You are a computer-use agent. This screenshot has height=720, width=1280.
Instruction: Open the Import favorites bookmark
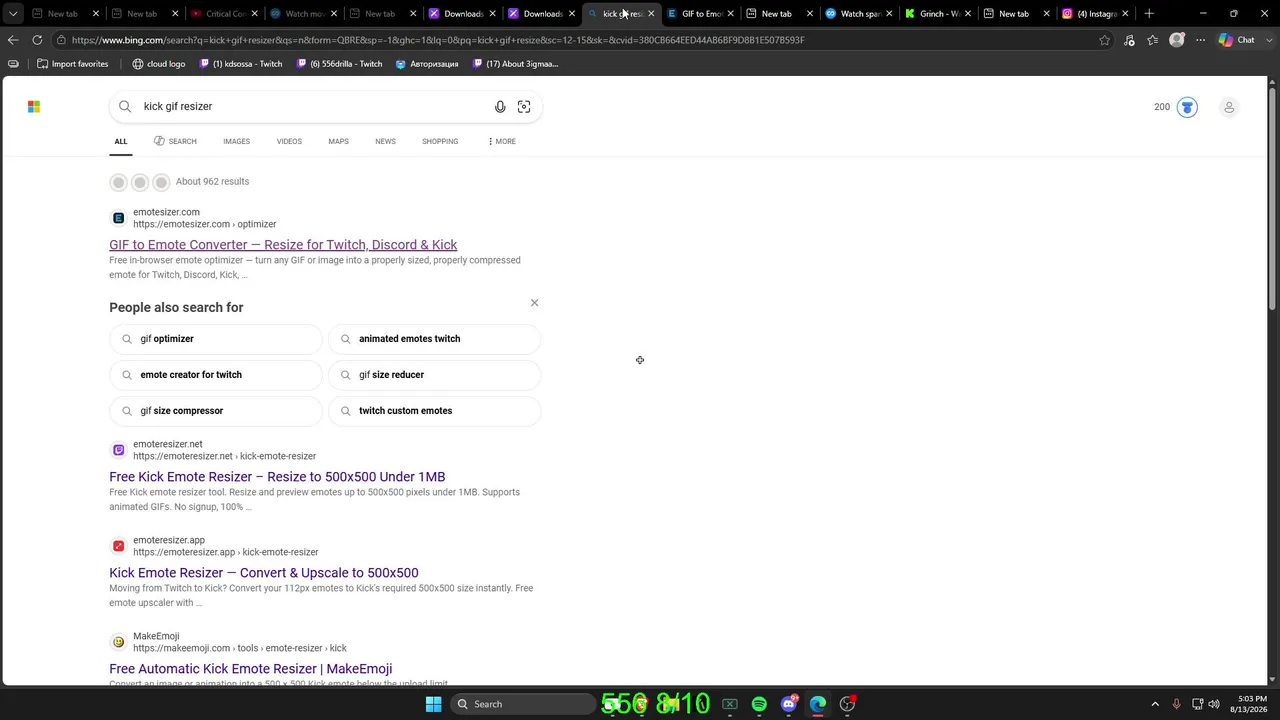tap(72, 64)
